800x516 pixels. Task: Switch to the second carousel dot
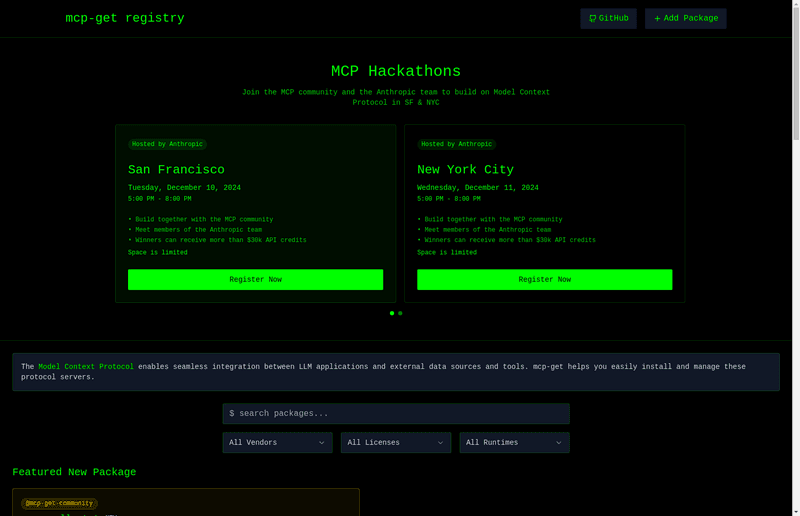(400, 313)
